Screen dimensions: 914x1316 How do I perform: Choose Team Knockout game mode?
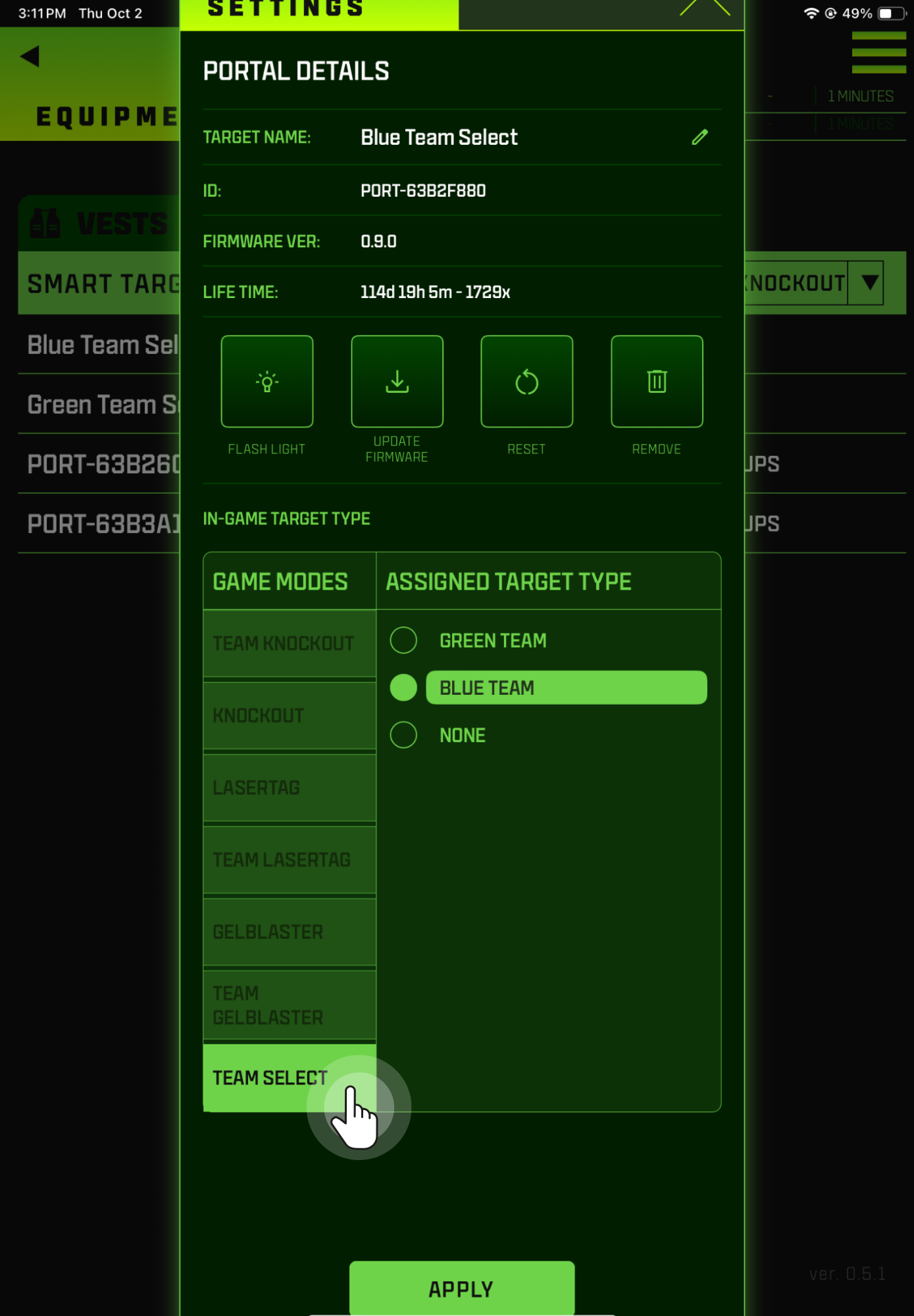tap(290, 644)
